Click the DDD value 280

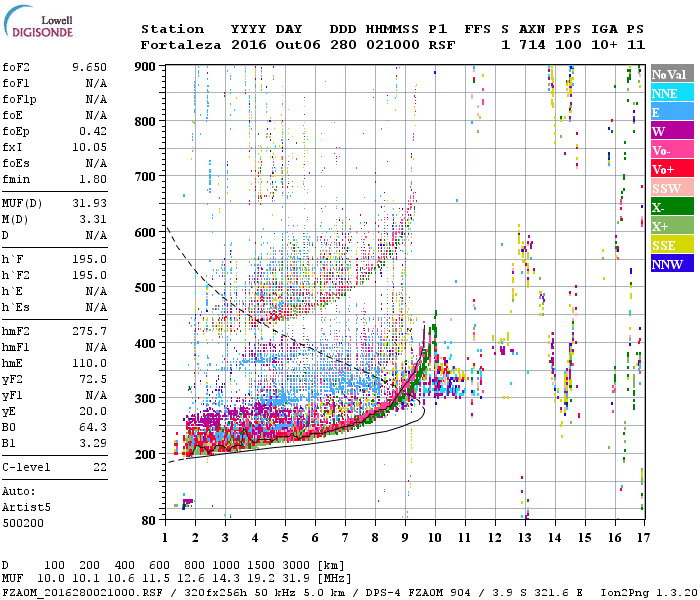[343, 45]
